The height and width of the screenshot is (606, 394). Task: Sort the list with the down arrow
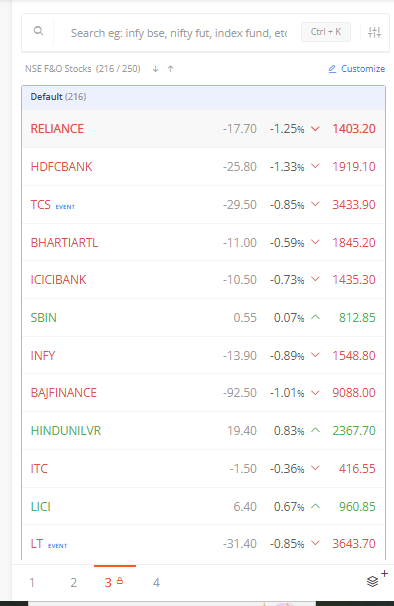pyautogui.click(x=155, y=69)
